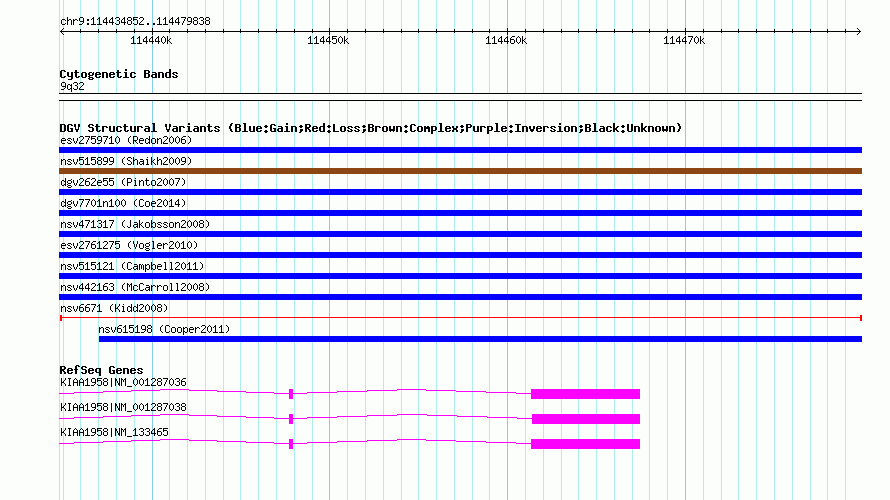Click the 114460k ruler tick label
This screenshot has width=890, height=500.
(x=506, y=40)
